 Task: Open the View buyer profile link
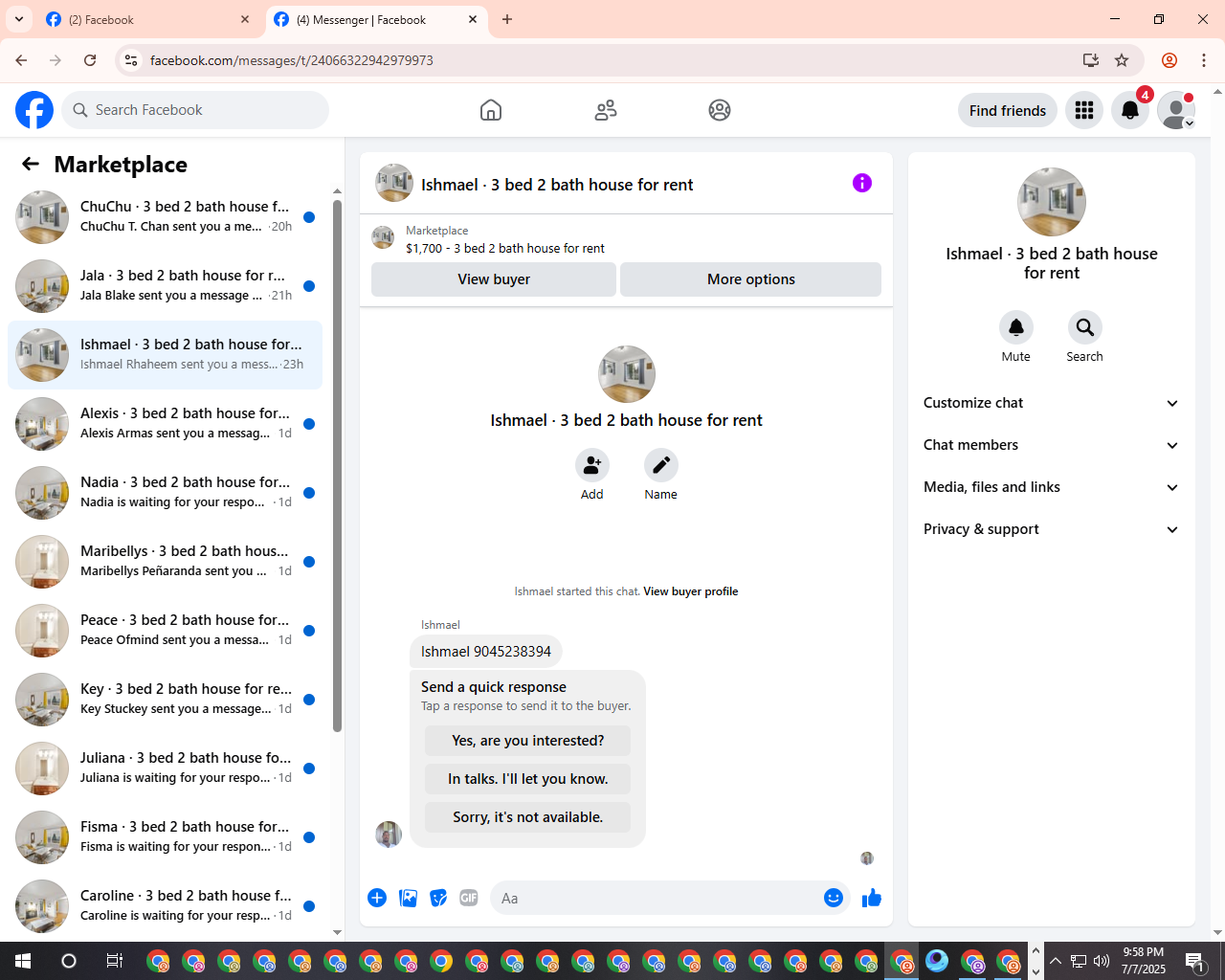691,591
